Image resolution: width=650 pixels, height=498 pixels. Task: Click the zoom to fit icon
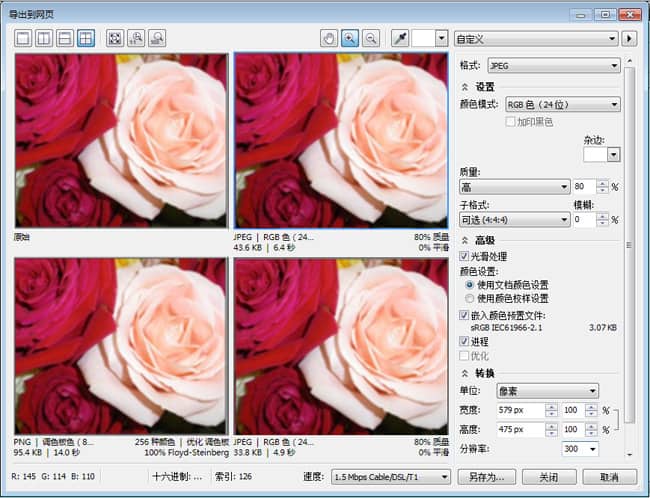[115, 39]
